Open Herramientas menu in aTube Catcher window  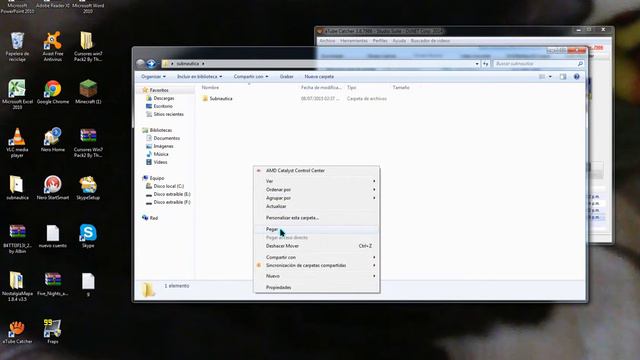(354, 41)
